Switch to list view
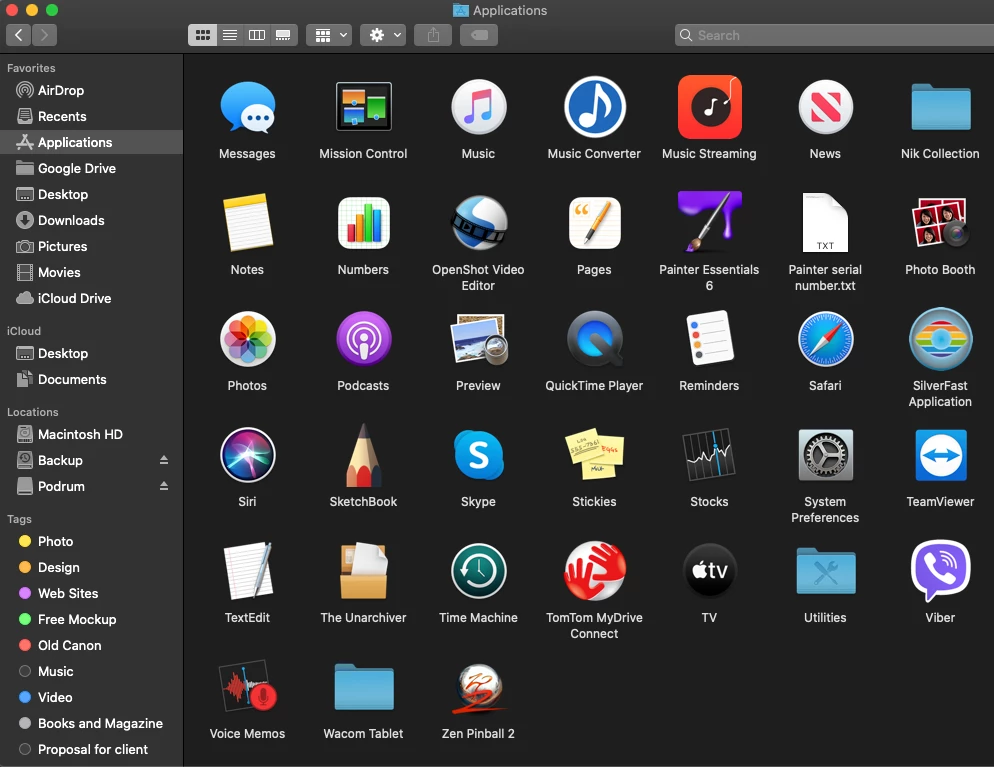 tap(229, 35)
